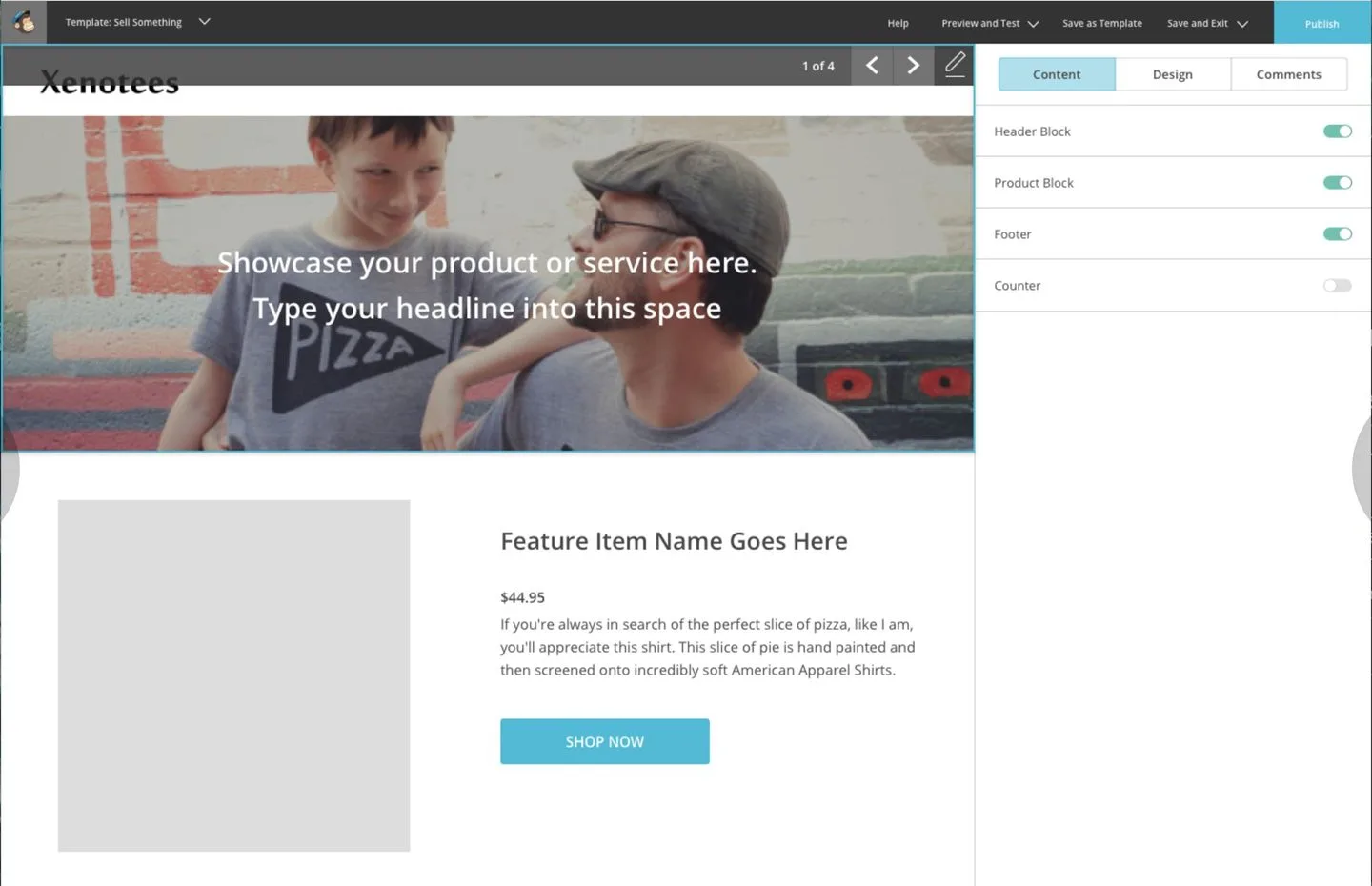This screenshot has height=886, width=1372.
Task: Open Help from the top bar
Action: point(897,23)
